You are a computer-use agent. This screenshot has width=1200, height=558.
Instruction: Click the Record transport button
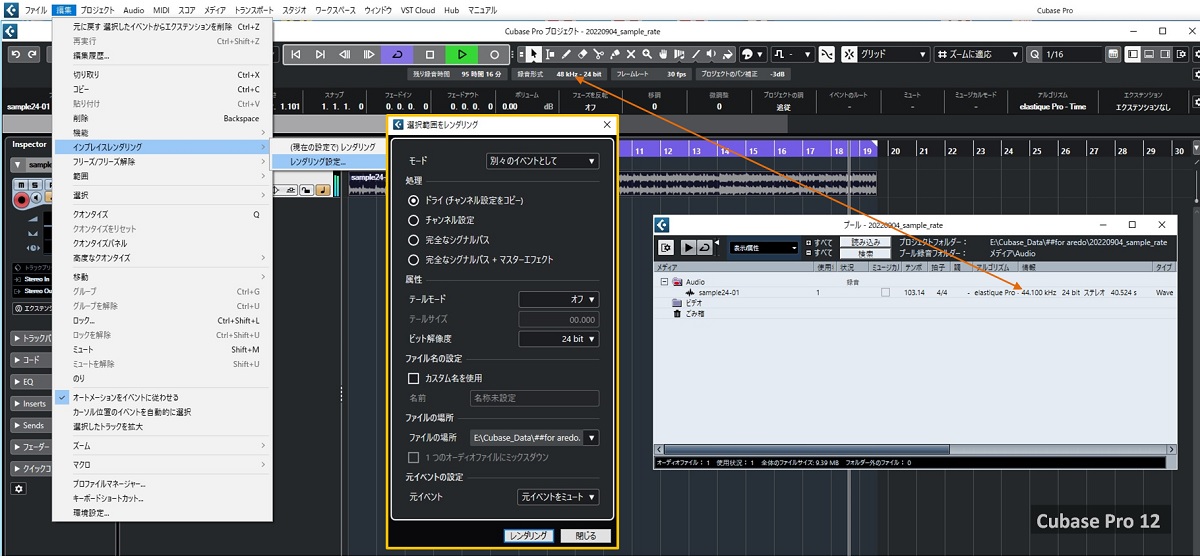[x=494, y=54]
